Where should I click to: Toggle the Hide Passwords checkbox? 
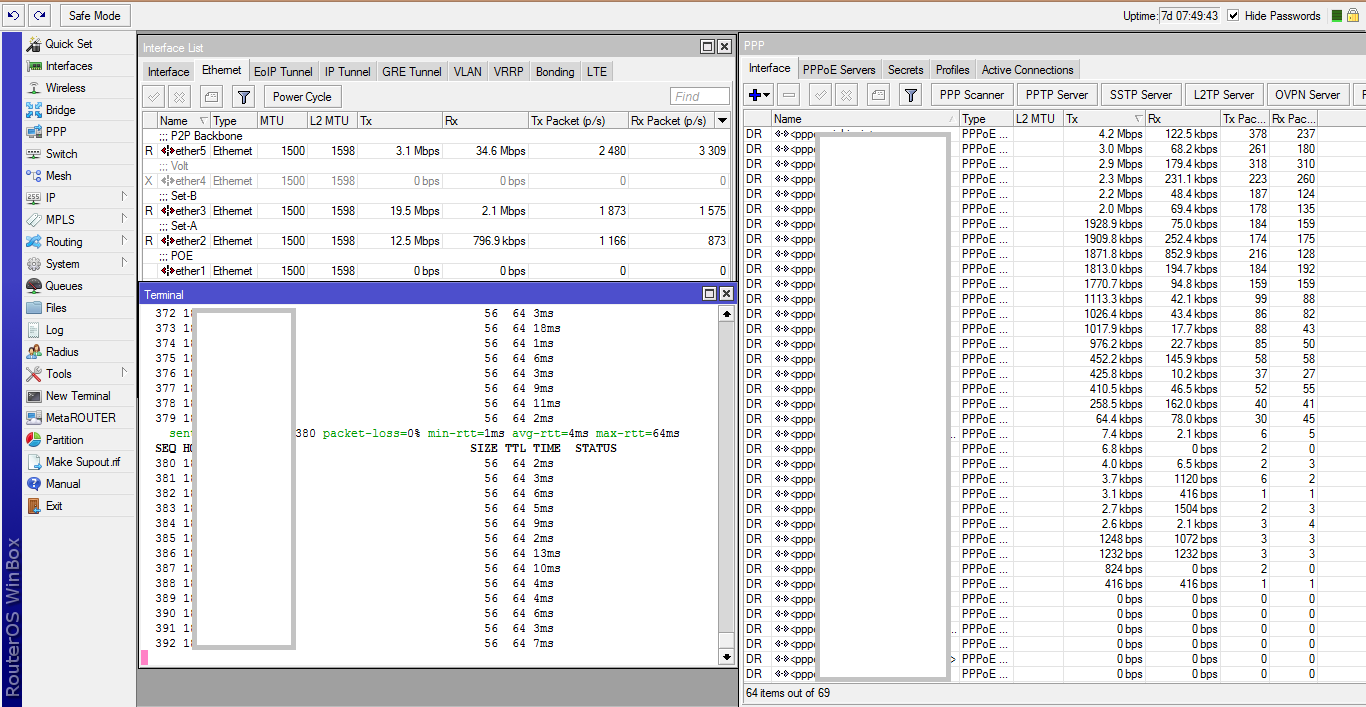click(1233, 16)
